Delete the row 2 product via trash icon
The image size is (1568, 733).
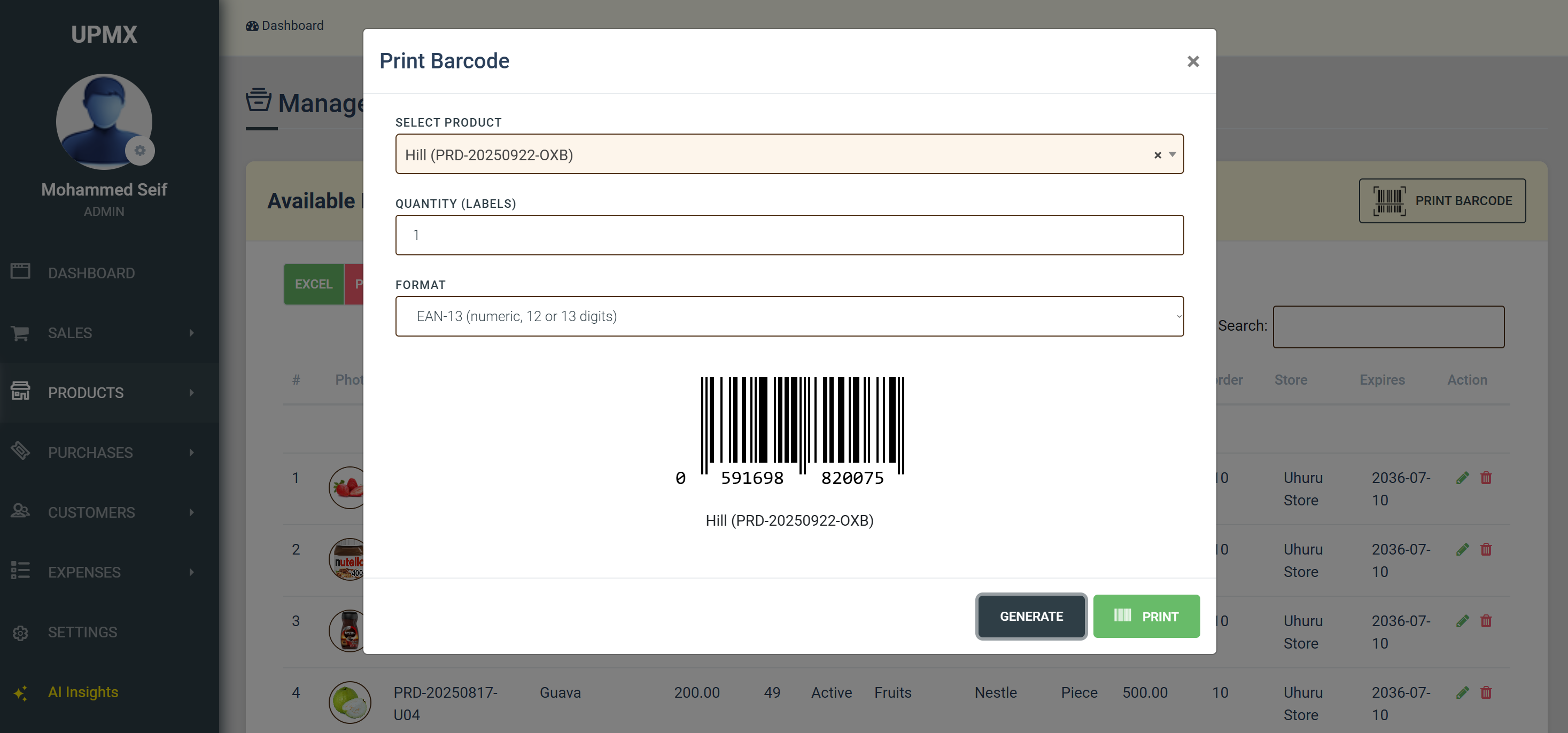[1486, 549]
